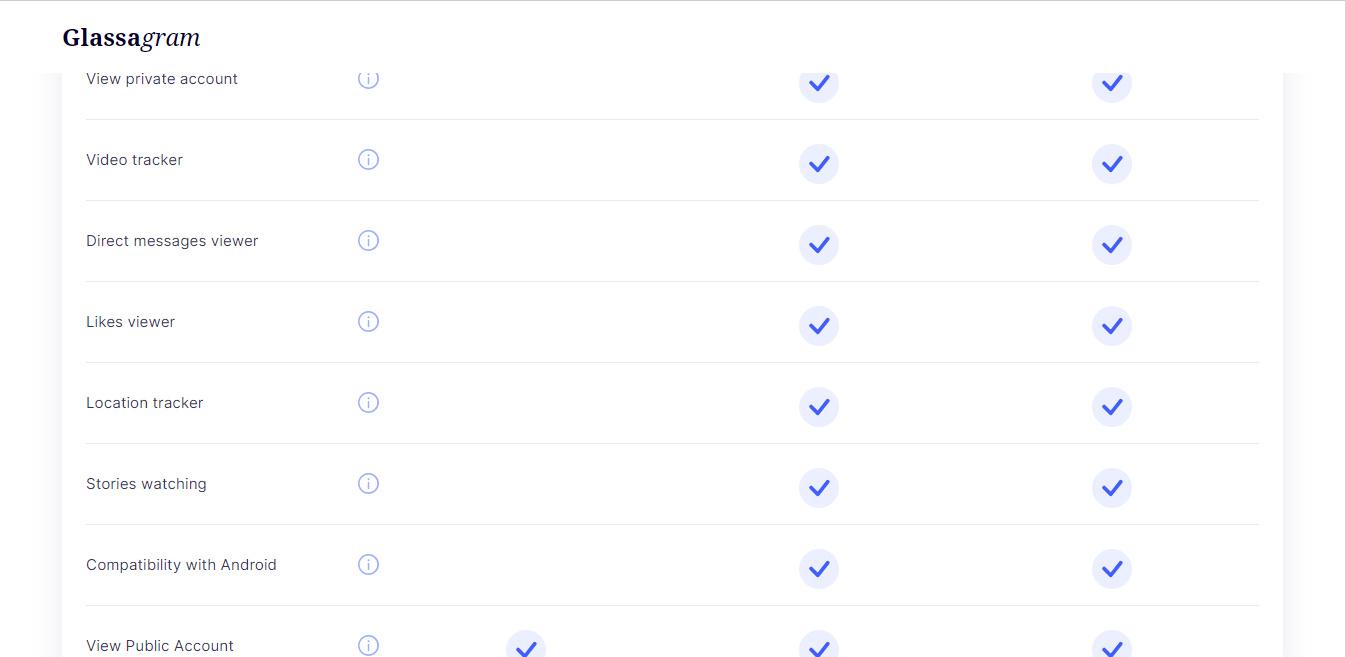The width and height of the screenshot is (1345, 657).
Task: Click last-column checkmark for Video tracker
Action: click(x=1112, y=164)
